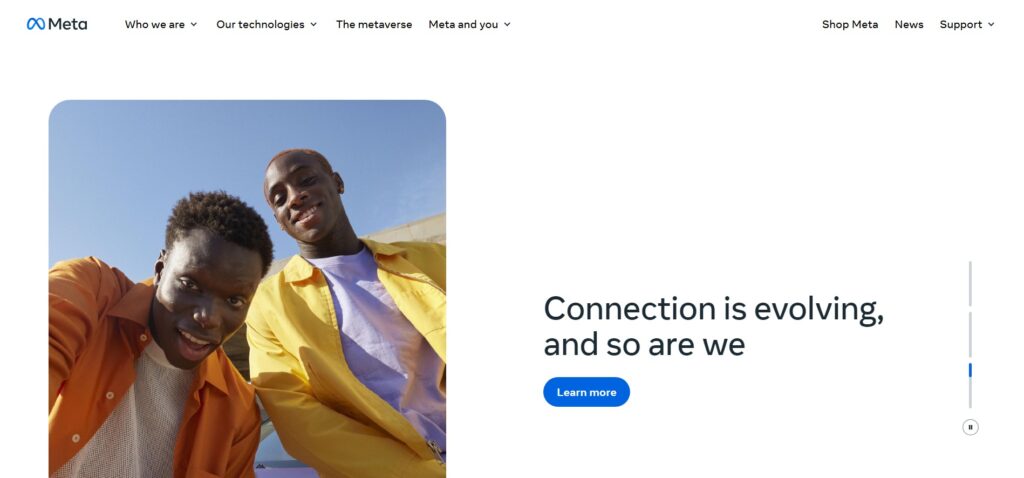The height and width of the screenshot is (478, 1024).
Task: Visit the Shop Meta link
Action: [x=850, y=25]
